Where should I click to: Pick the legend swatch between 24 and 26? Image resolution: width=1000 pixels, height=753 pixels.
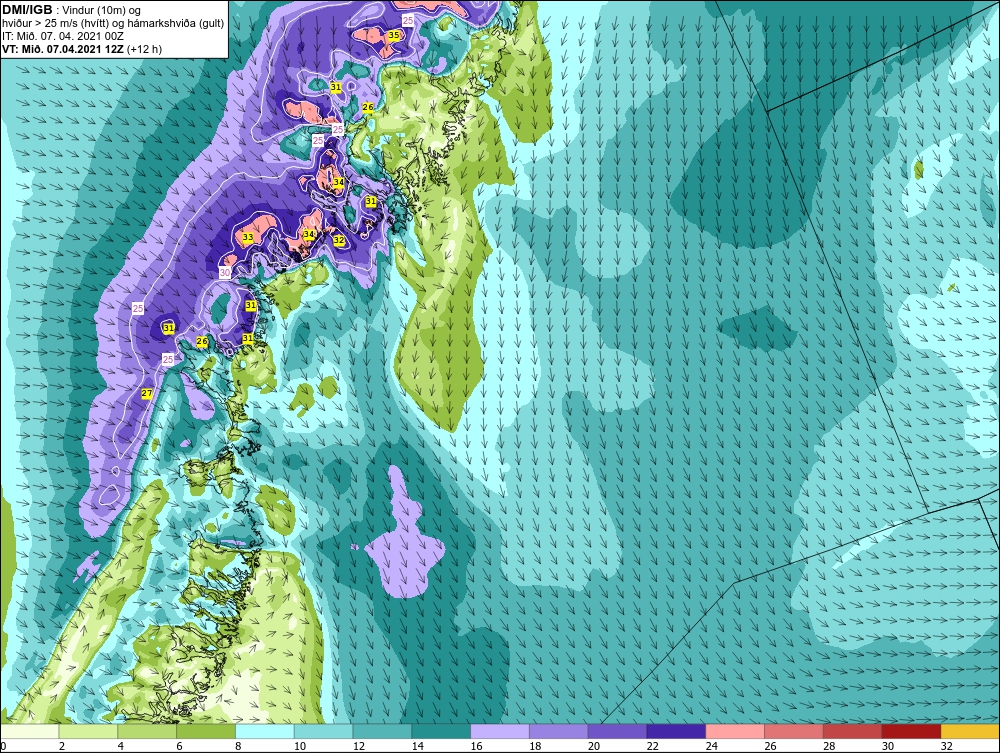tap(735, 731)
